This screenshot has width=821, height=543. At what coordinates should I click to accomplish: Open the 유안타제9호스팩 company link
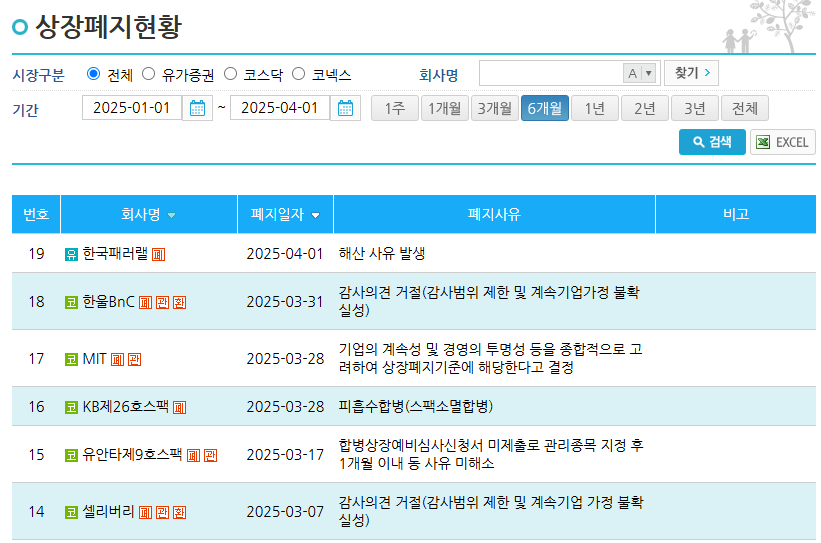[x=132, y=455]
